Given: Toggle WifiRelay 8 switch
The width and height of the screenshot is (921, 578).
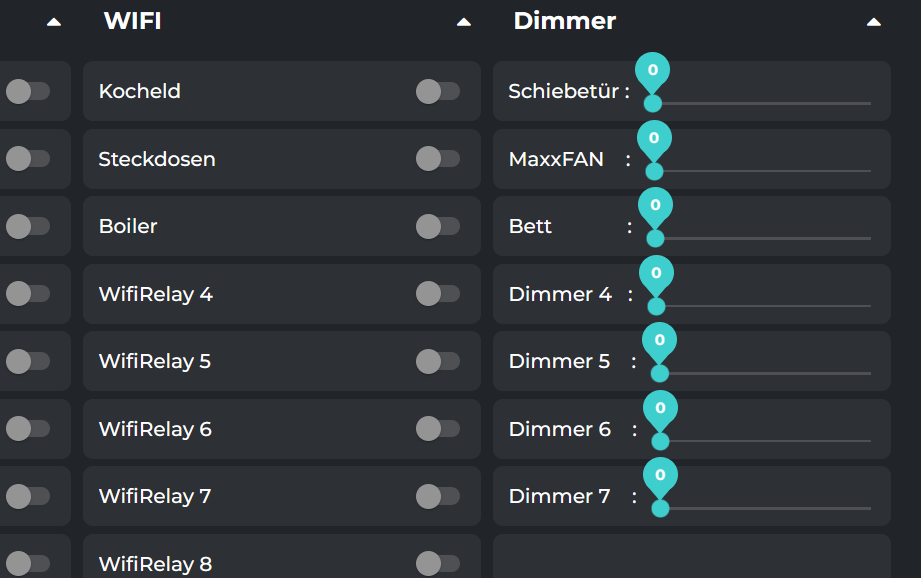Looking at the screenshot, I should pos(437,564).
